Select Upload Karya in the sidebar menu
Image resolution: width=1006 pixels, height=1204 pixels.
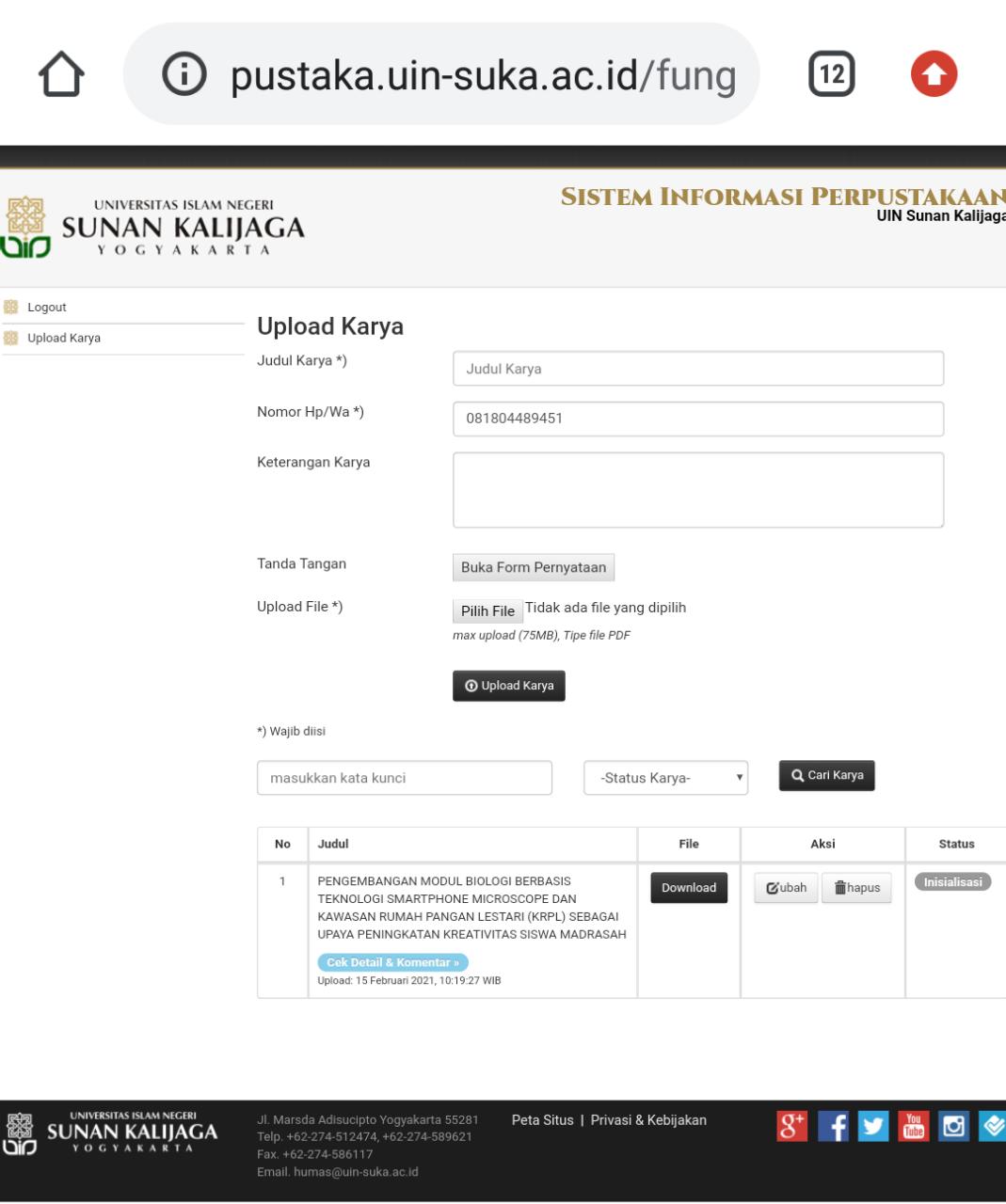point(63,339)
